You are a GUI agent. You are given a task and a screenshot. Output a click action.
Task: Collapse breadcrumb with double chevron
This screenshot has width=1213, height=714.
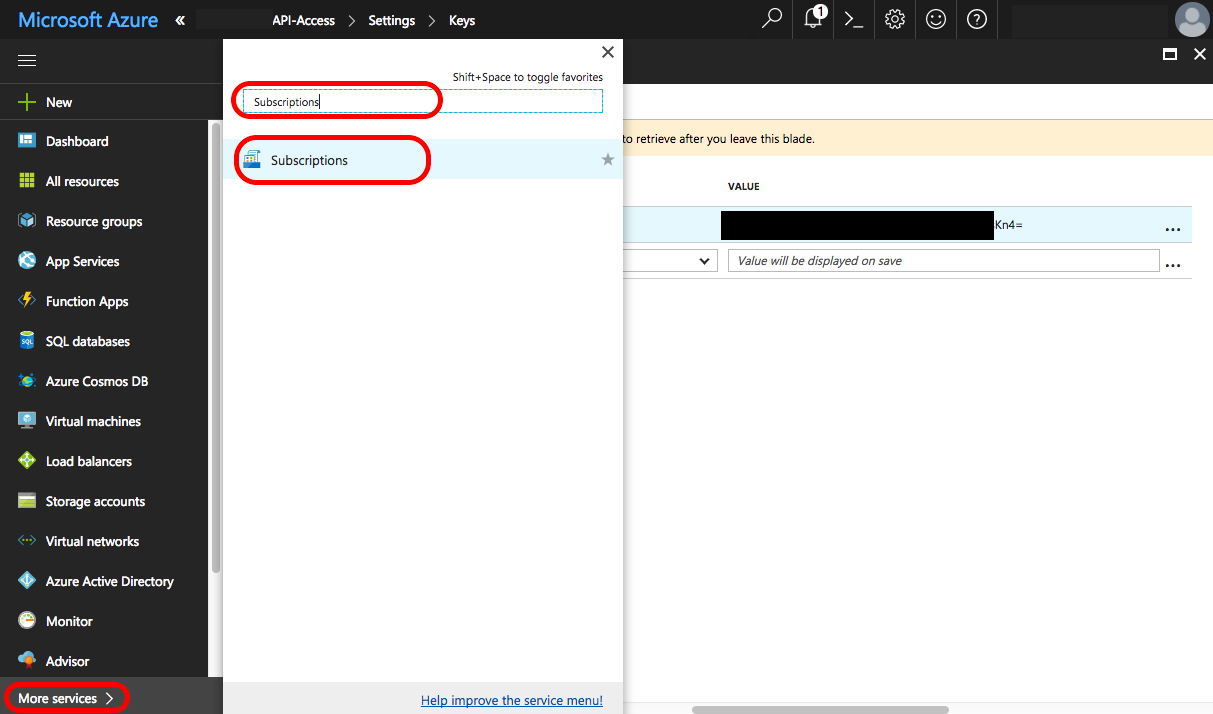click(x=180, y=20)
